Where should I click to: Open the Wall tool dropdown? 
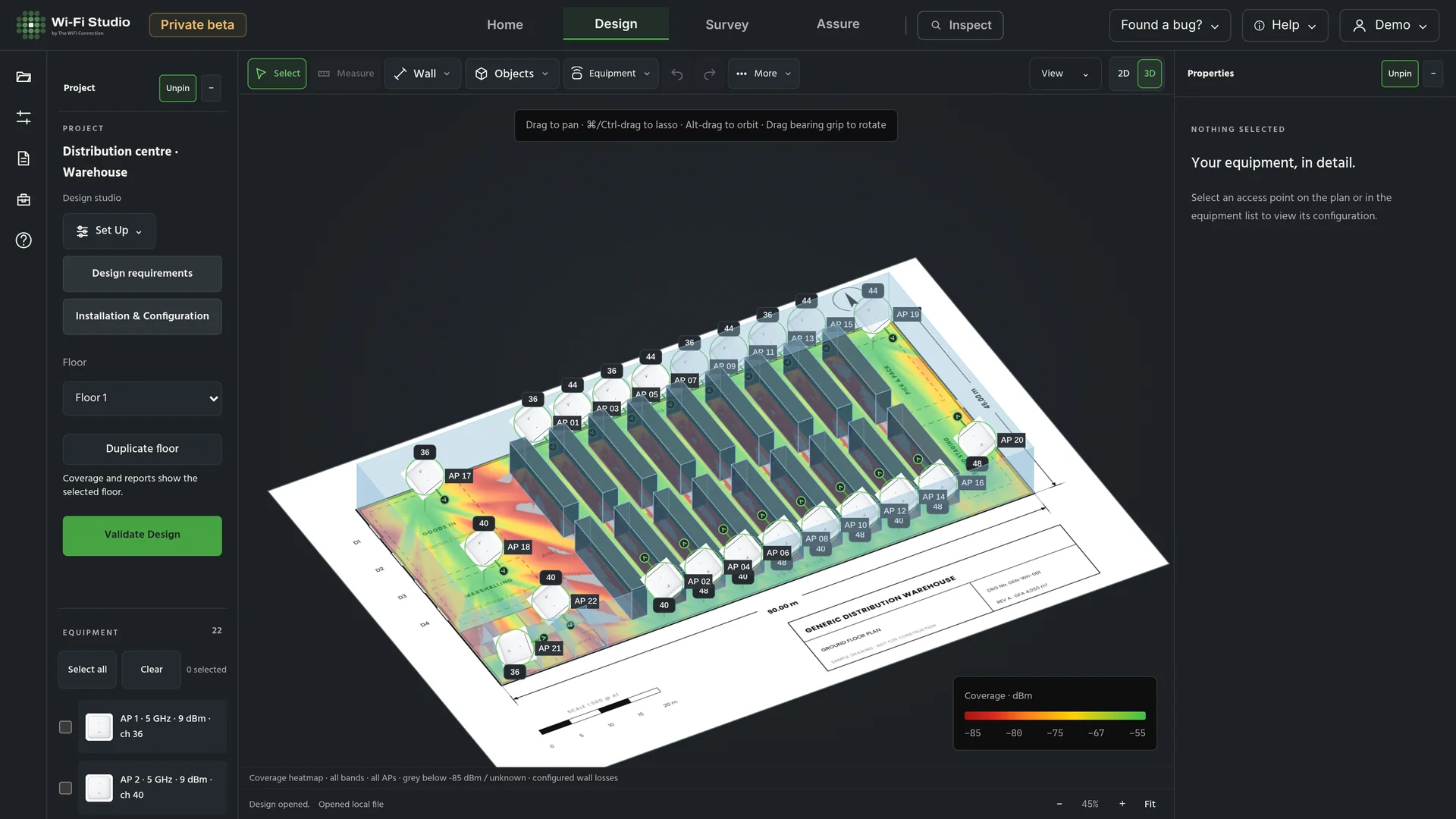422,74
